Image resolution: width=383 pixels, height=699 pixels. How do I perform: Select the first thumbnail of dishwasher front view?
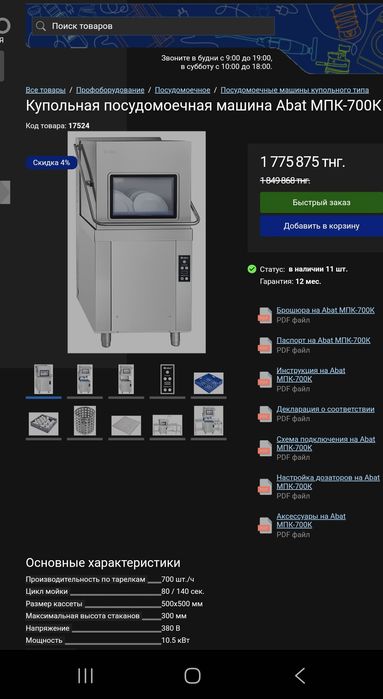click(x=43, y=380)
